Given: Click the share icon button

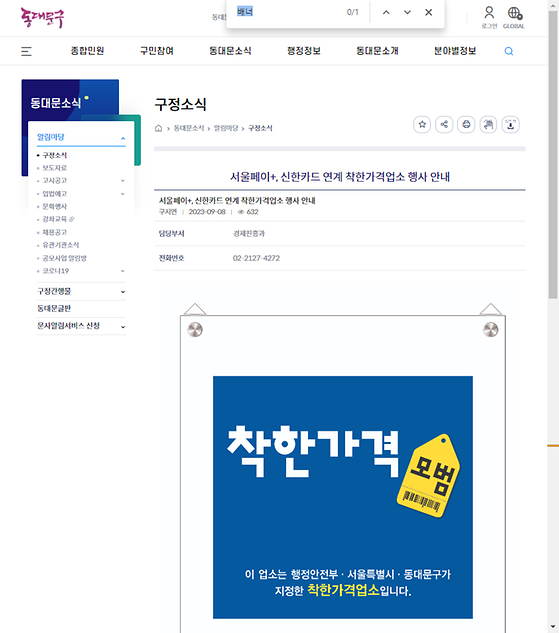Looking at the screenshot, I should pyautogui.click(x=444, y=124).
